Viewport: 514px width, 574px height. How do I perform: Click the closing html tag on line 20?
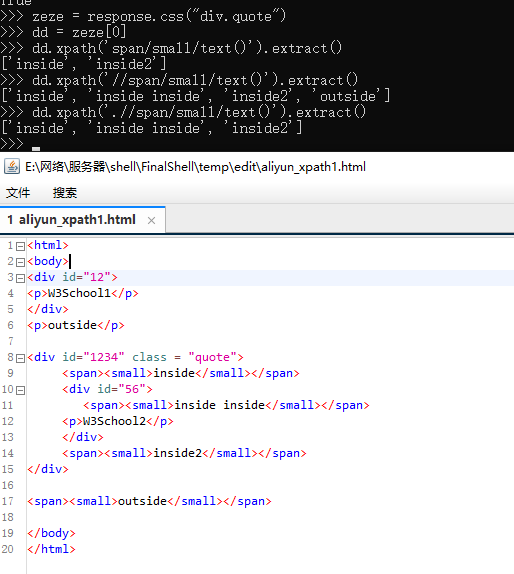point(51,549)
